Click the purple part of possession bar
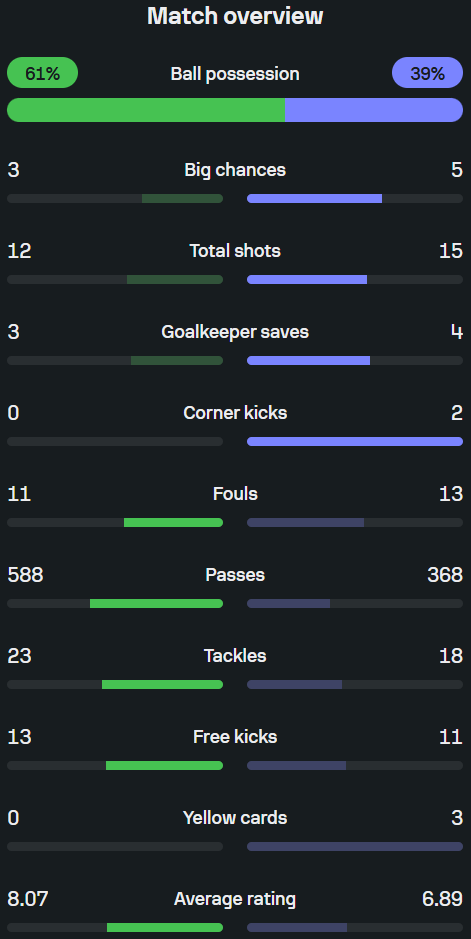This screenshot has height=939, width=471. pos(374,110)
